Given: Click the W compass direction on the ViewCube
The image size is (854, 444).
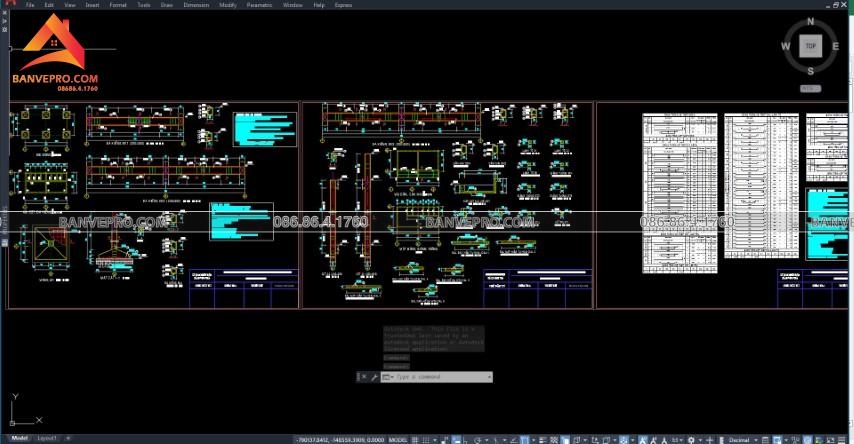Looking at the screenshot, I should coord(785,46).
